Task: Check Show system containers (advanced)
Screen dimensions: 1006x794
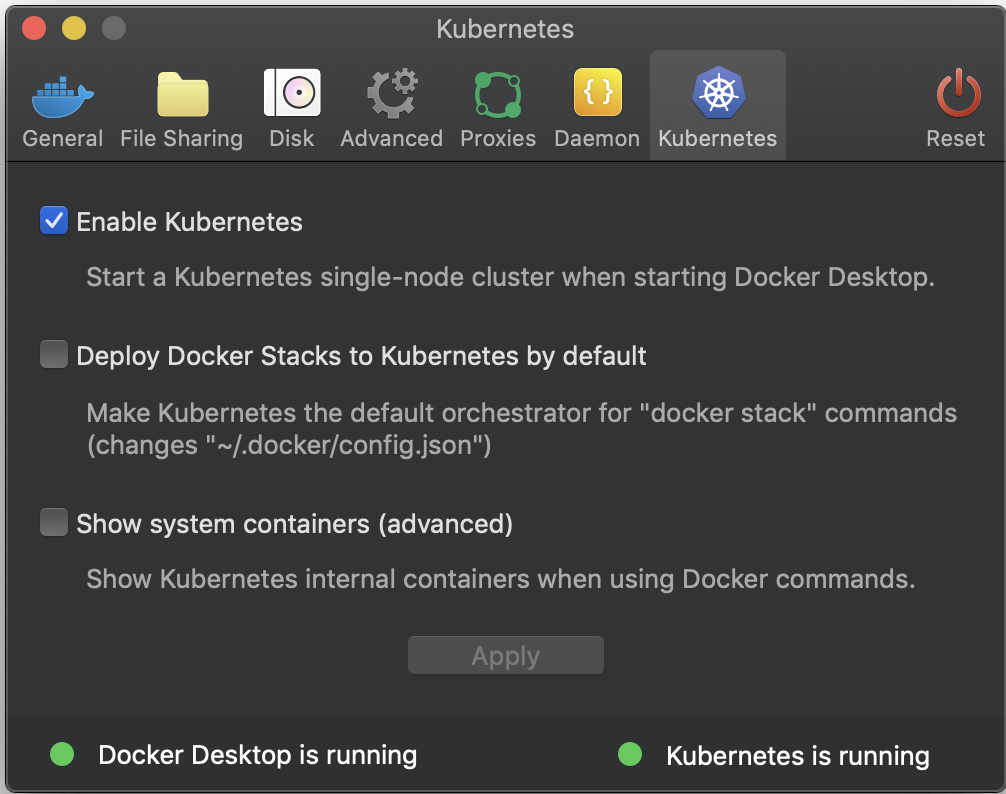Action: (53, 522)
